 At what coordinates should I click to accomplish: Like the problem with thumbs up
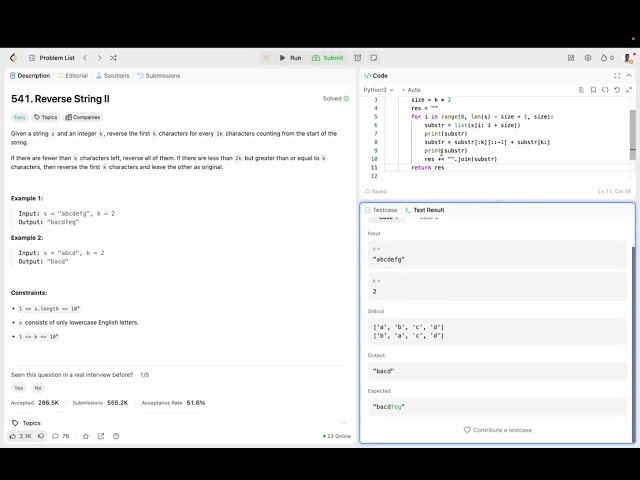[21, 436]
